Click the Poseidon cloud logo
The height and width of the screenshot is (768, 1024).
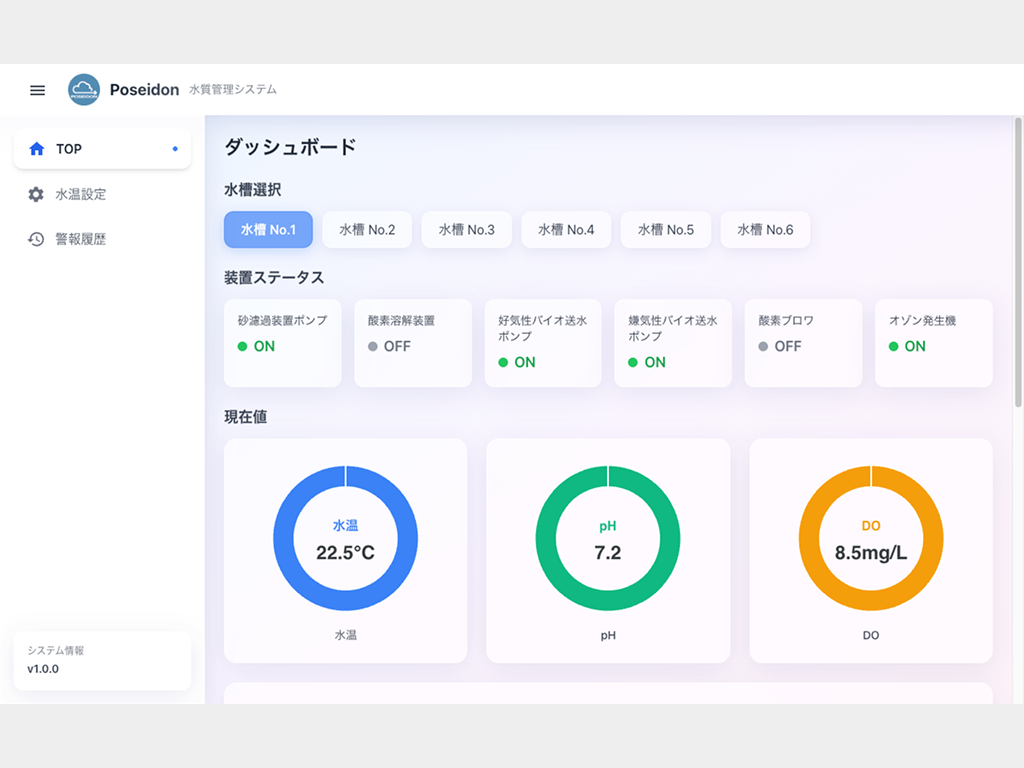[84, 90]
